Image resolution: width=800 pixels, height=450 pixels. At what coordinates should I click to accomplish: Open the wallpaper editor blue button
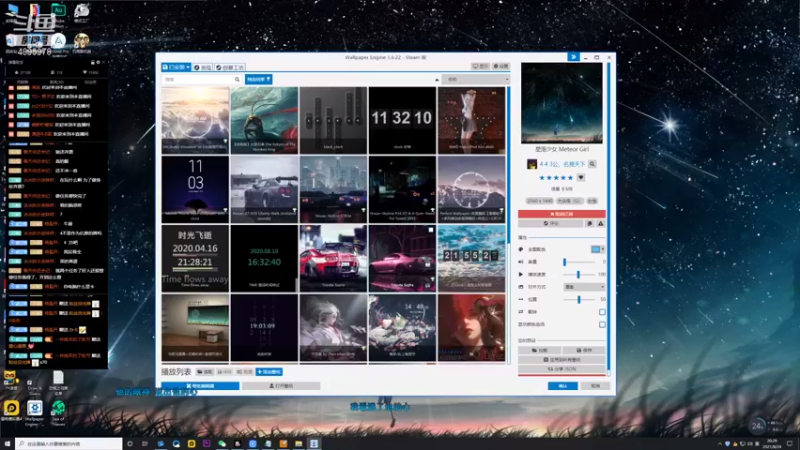(x=200, y=386)
